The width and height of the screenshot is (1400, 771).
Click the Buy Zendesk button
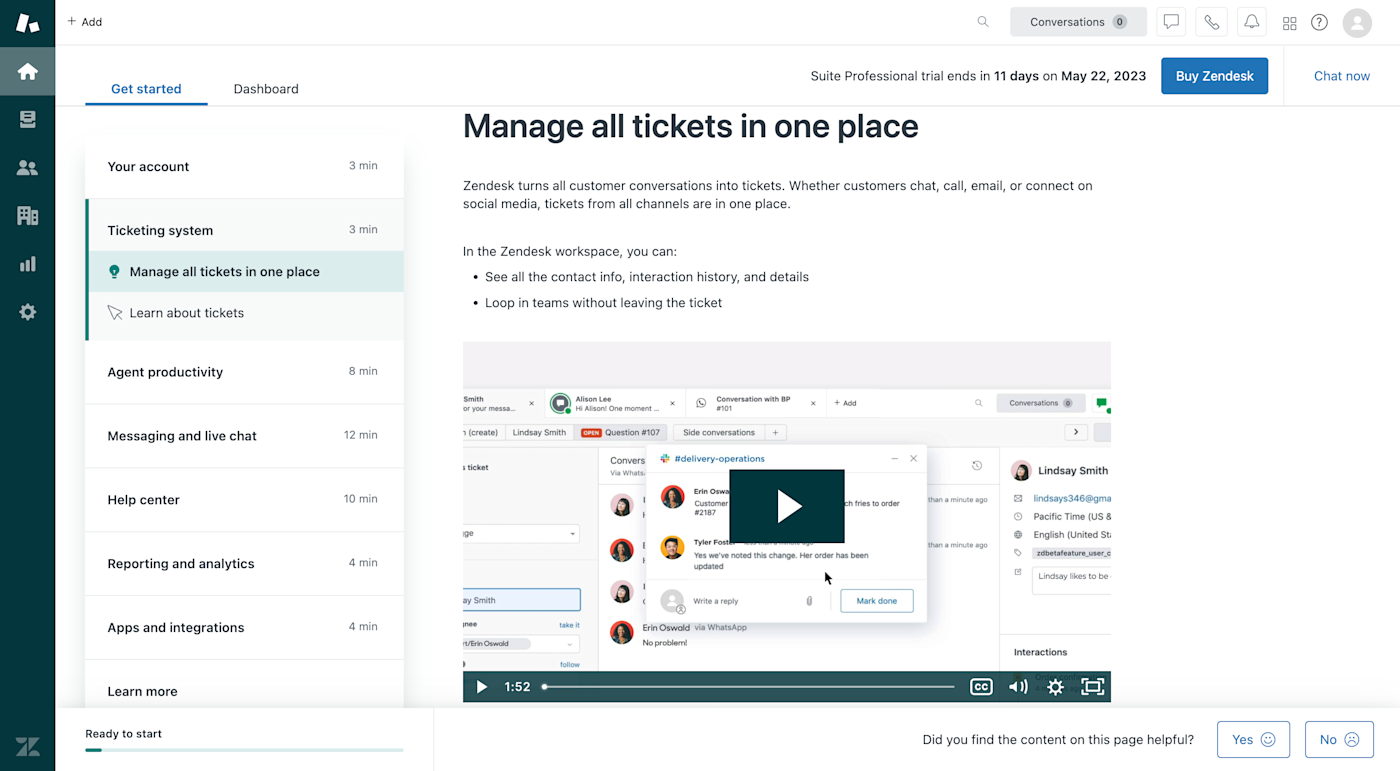1214,76
